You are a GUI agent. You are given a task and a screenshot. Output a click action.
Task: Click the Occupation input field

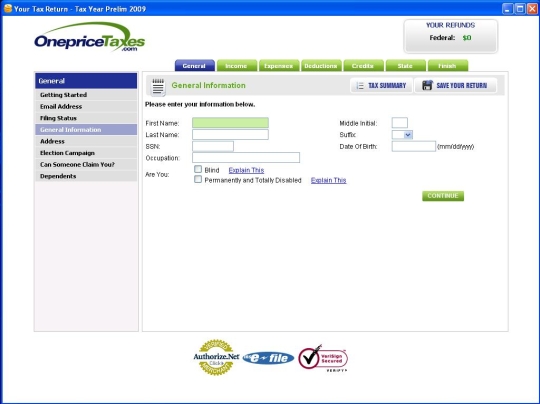point(246,158)
